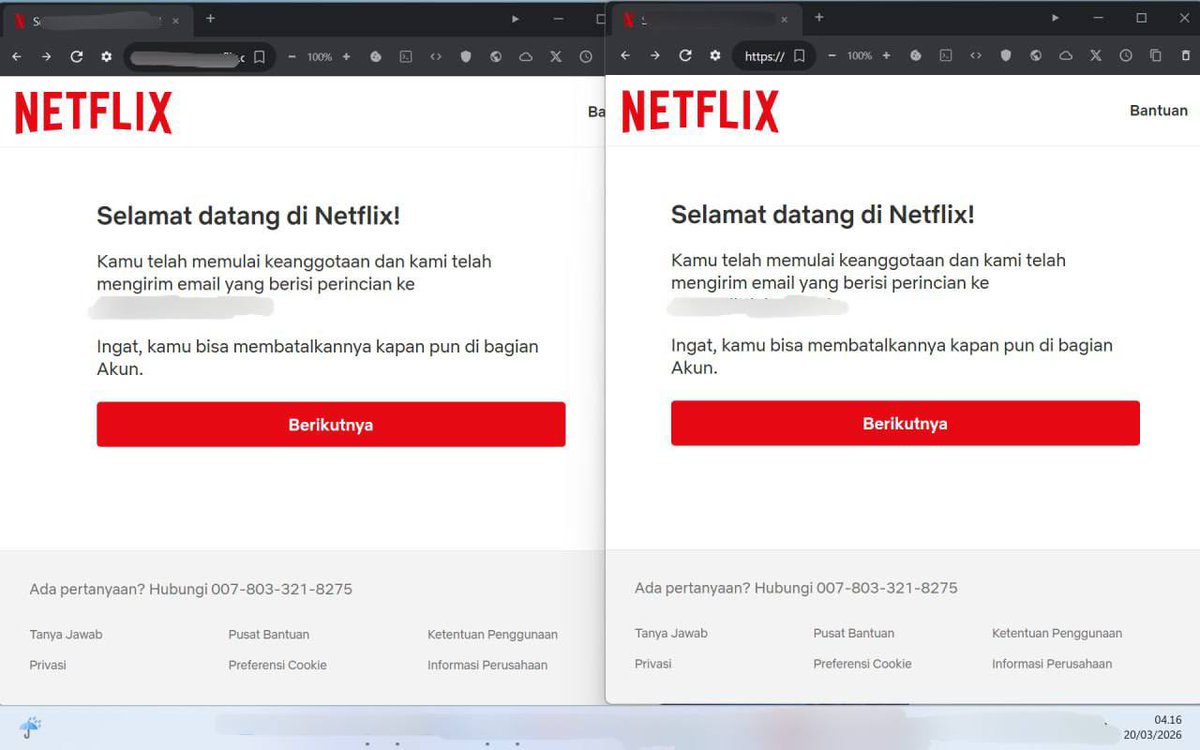
Task: Open Ketentuan Penggunaan link in right window
Action: coord(1057,633)
